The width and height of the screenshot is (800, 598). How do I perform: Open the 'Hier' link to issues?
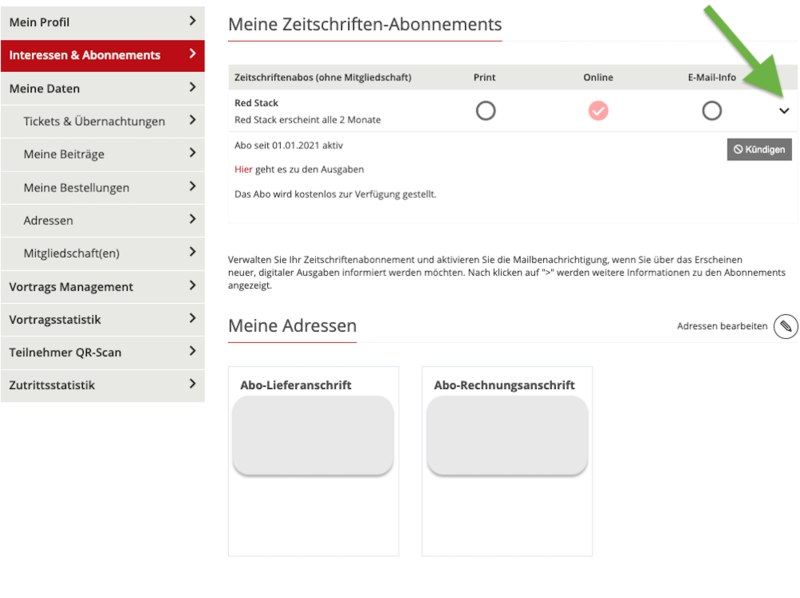pyautogui.click(x=244, y=169)
